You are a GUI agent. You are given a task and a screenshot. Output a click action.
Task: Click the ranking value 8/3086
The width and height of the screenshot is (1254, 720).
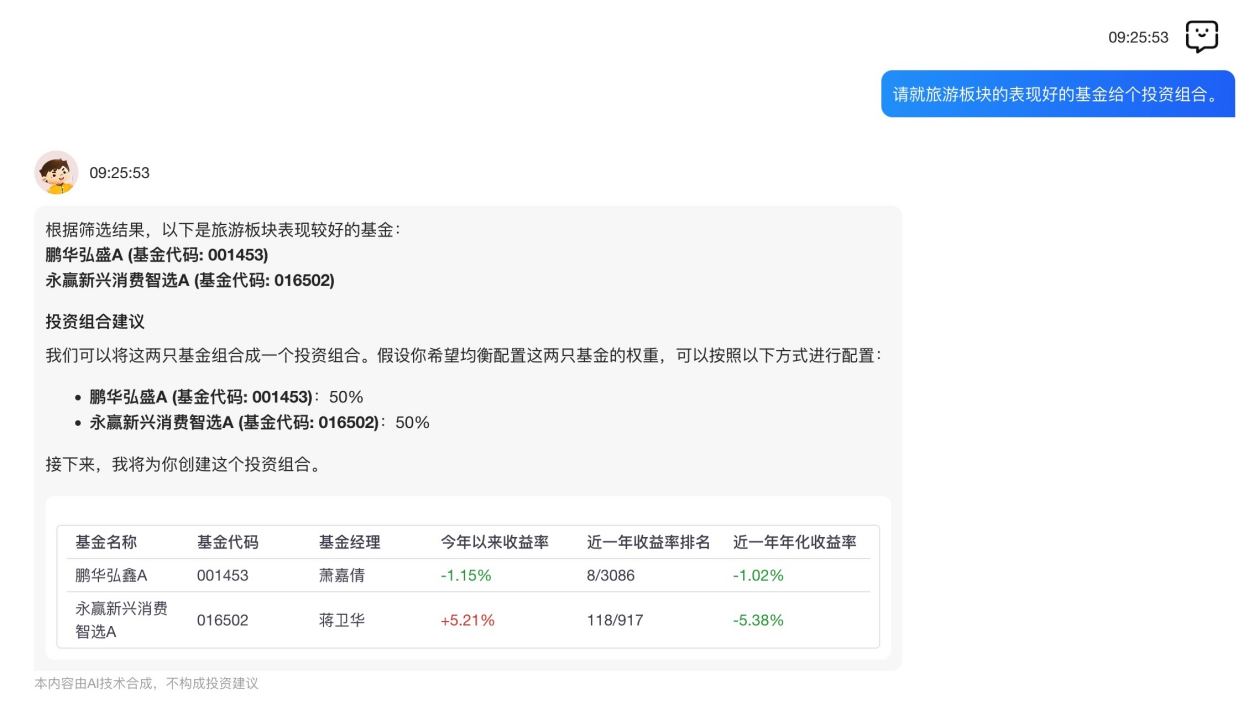click(x=611, y=575)
